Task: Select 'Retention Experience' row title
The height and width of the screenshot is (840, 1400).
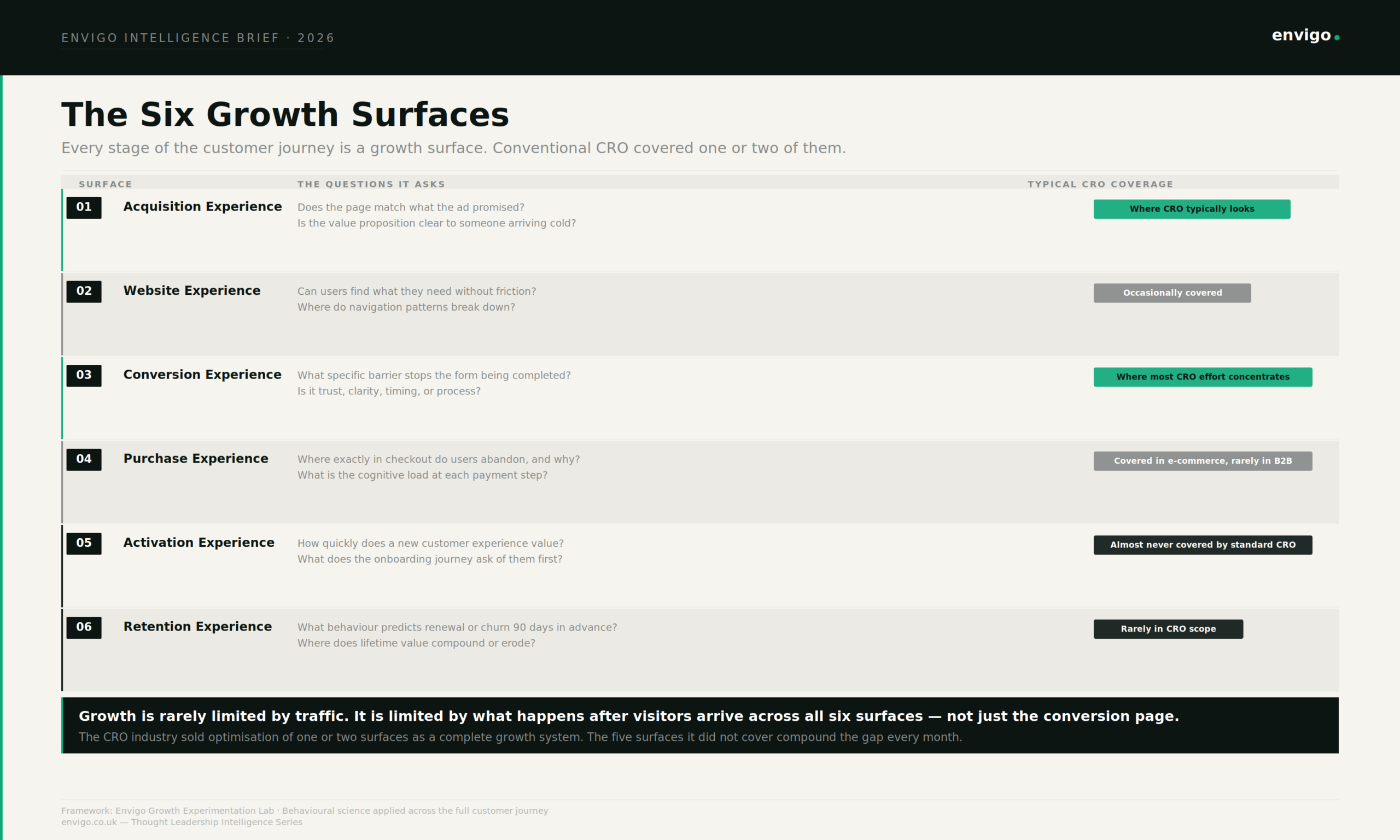Action: coord(197,627)
